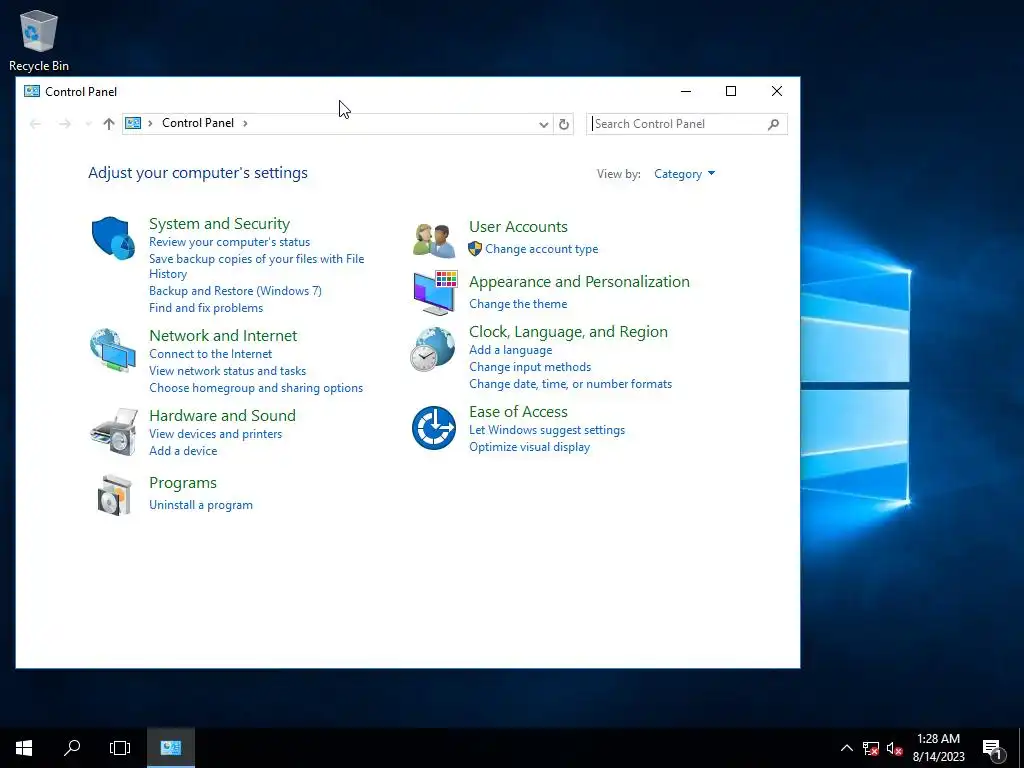Click the Control Panel taskbar button
Viewport: 1024px width, 768px height.
pos(170,748)
